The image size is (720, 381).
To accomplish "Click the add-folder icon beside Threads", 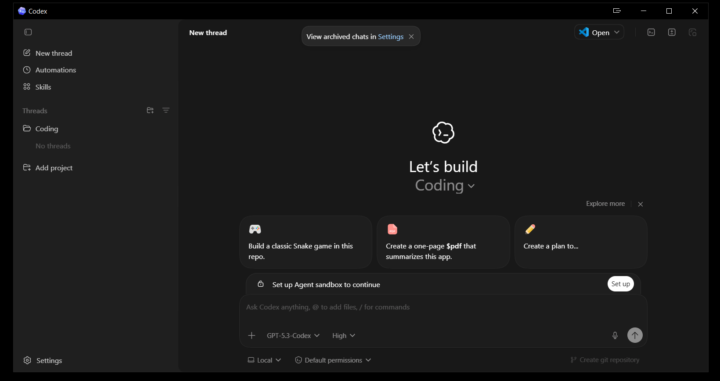I will (x=150, y=111).
